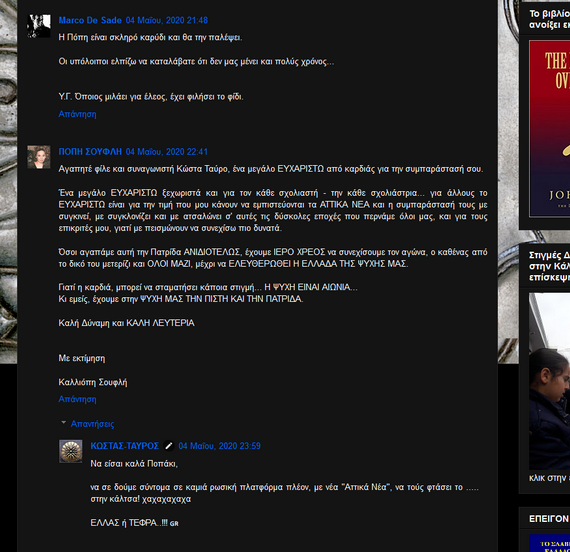
Task: Click Marco De Sade's profile avatar
Action: coord(39,26)
